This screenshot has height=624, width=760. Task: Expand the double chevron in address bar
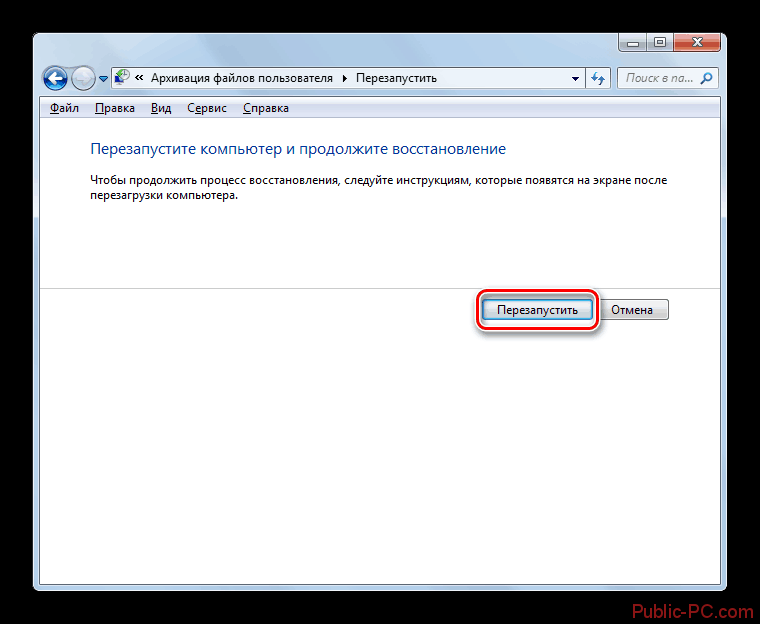tap(140, 78)
